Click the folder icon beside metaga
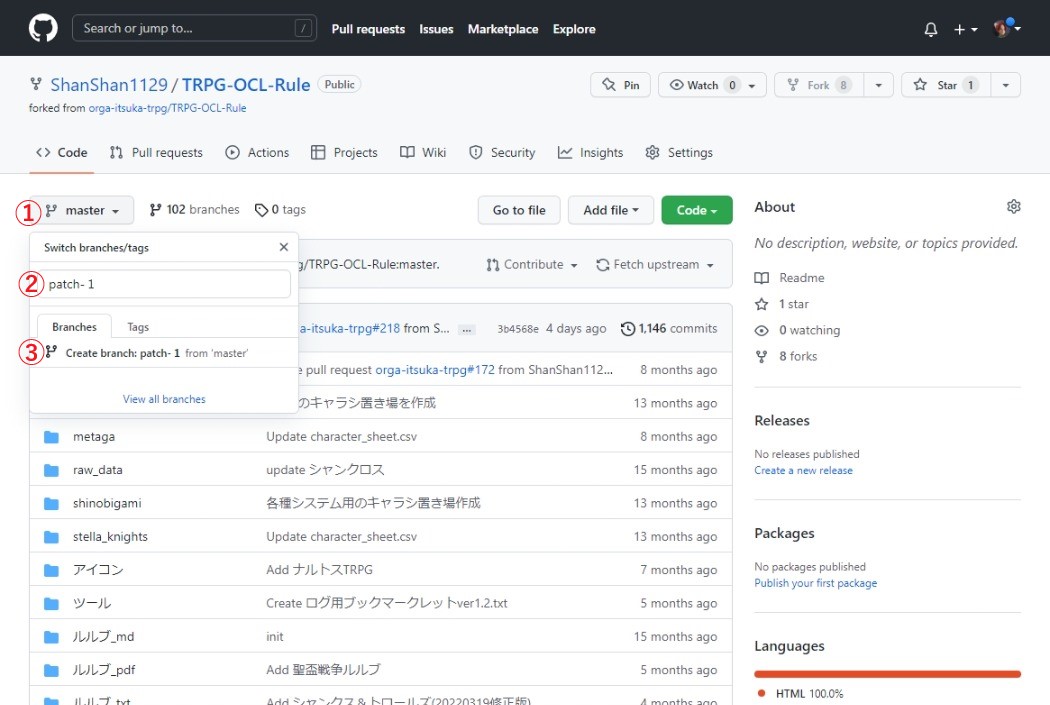This screenshot has width=1050, height=705. [51, 437]
